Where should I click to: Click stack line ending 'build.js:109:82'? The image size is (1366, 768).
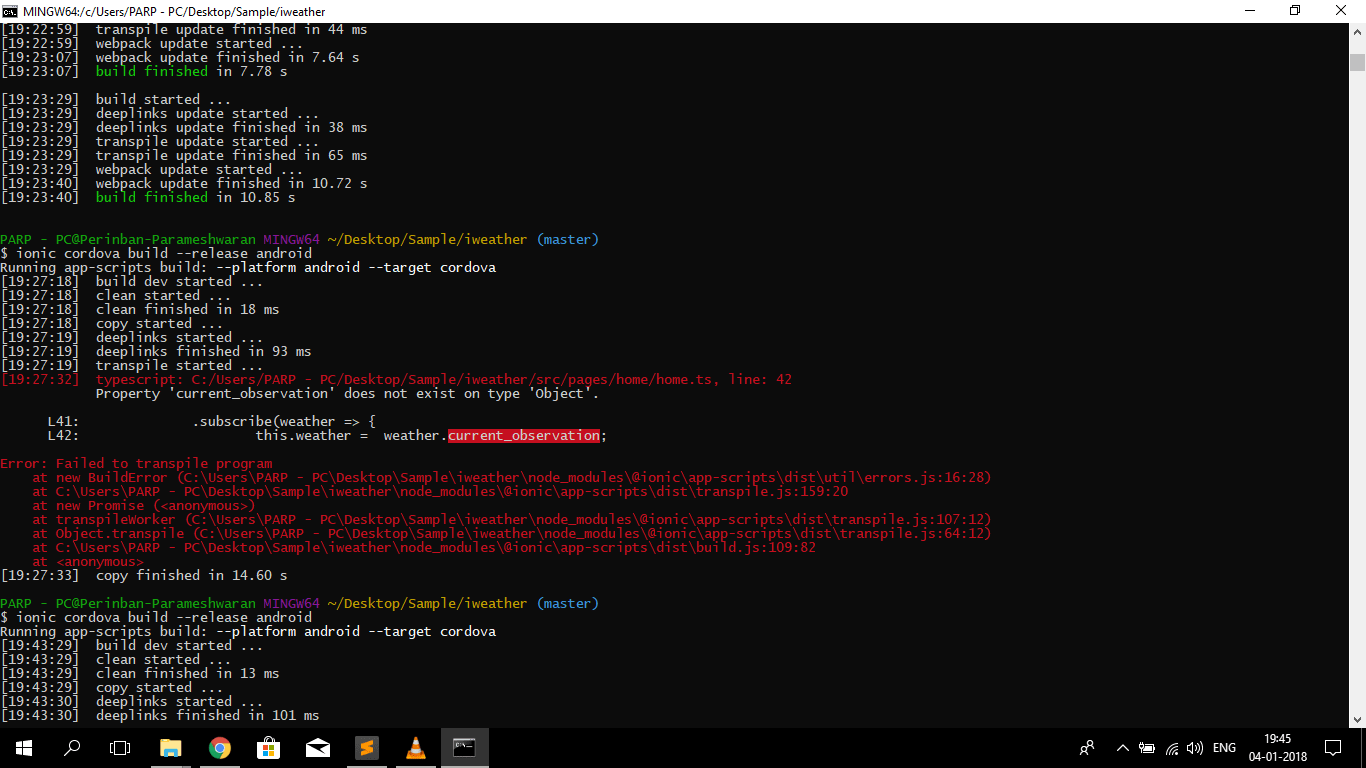click(424, 548)
